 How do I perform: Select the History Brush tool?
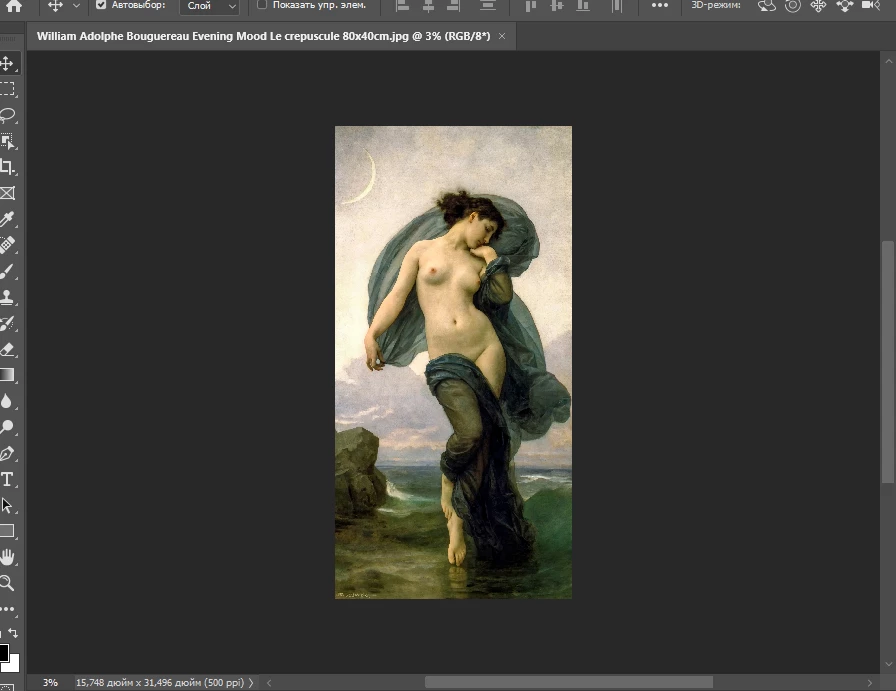[x=7, y=323]
